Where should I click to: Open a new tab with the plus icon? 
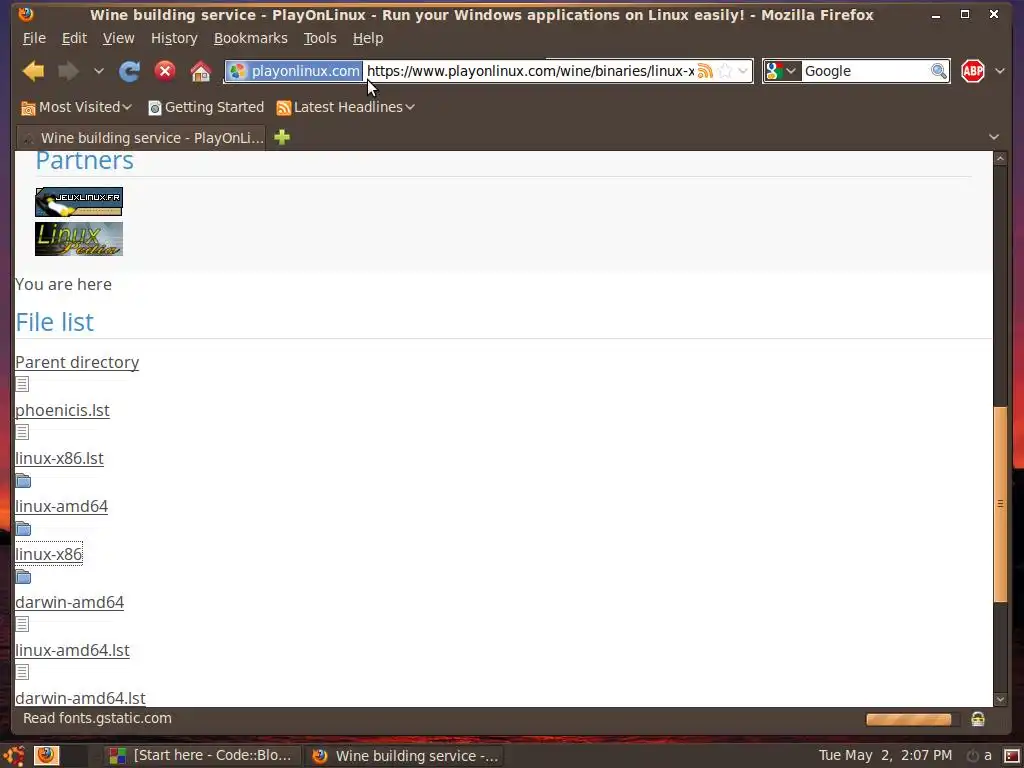[282, 137]
